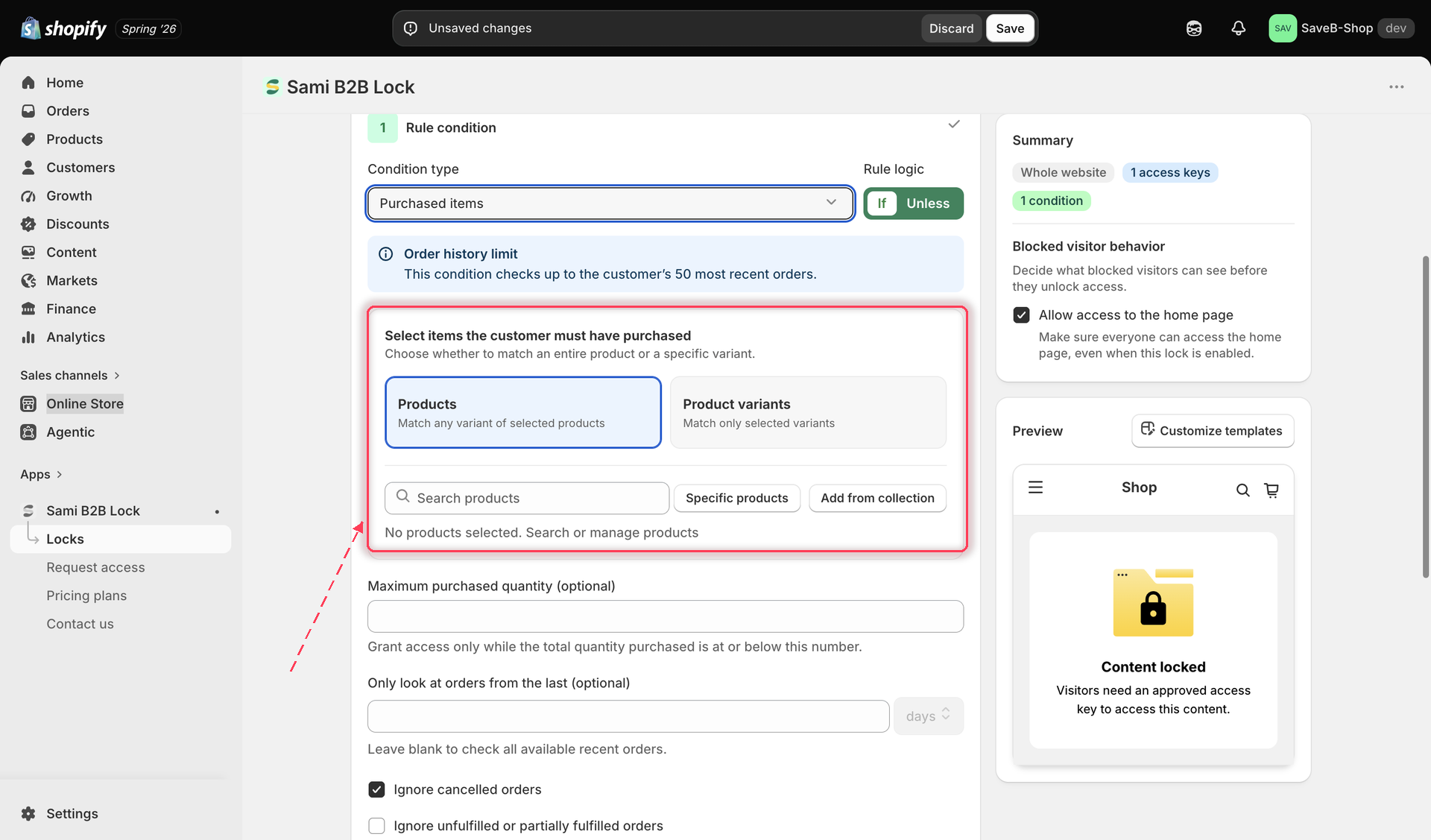
Task: Click the Specific products button
Action: coord(736,498)
